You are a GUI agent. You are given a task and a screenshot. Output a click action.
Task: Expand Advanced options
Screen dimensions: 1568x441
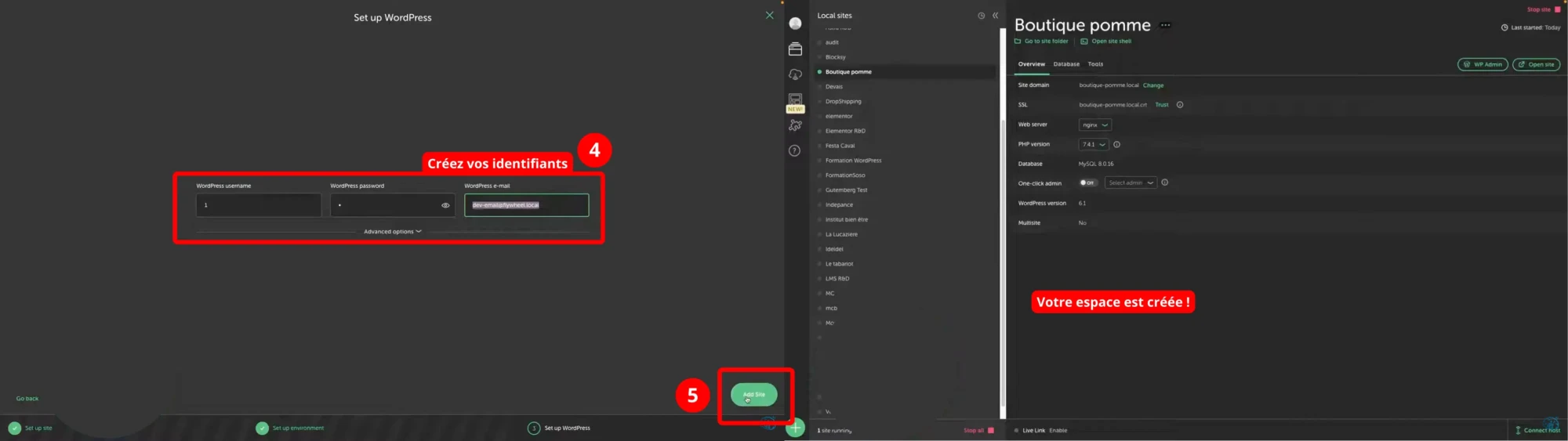[x=393, y=232]
